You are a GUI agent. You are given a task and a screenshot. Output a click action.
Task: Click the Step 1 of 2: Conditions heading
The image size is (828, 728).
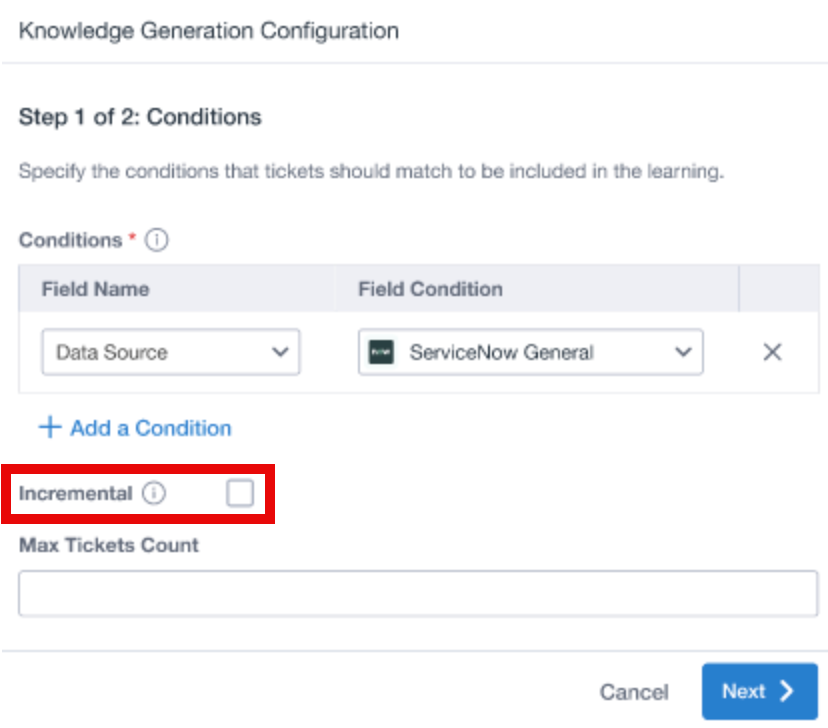(140, 117)
